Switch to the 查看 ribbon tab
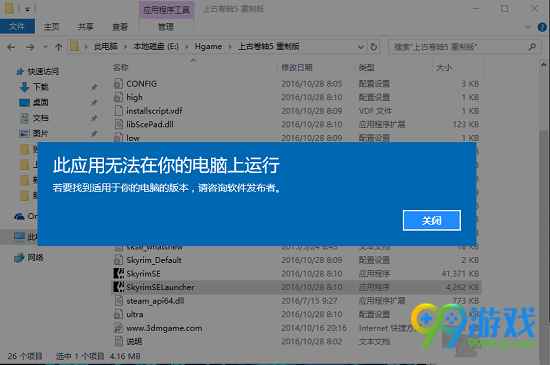This screenshot has width=550, height=365. [x=120, y=27]
